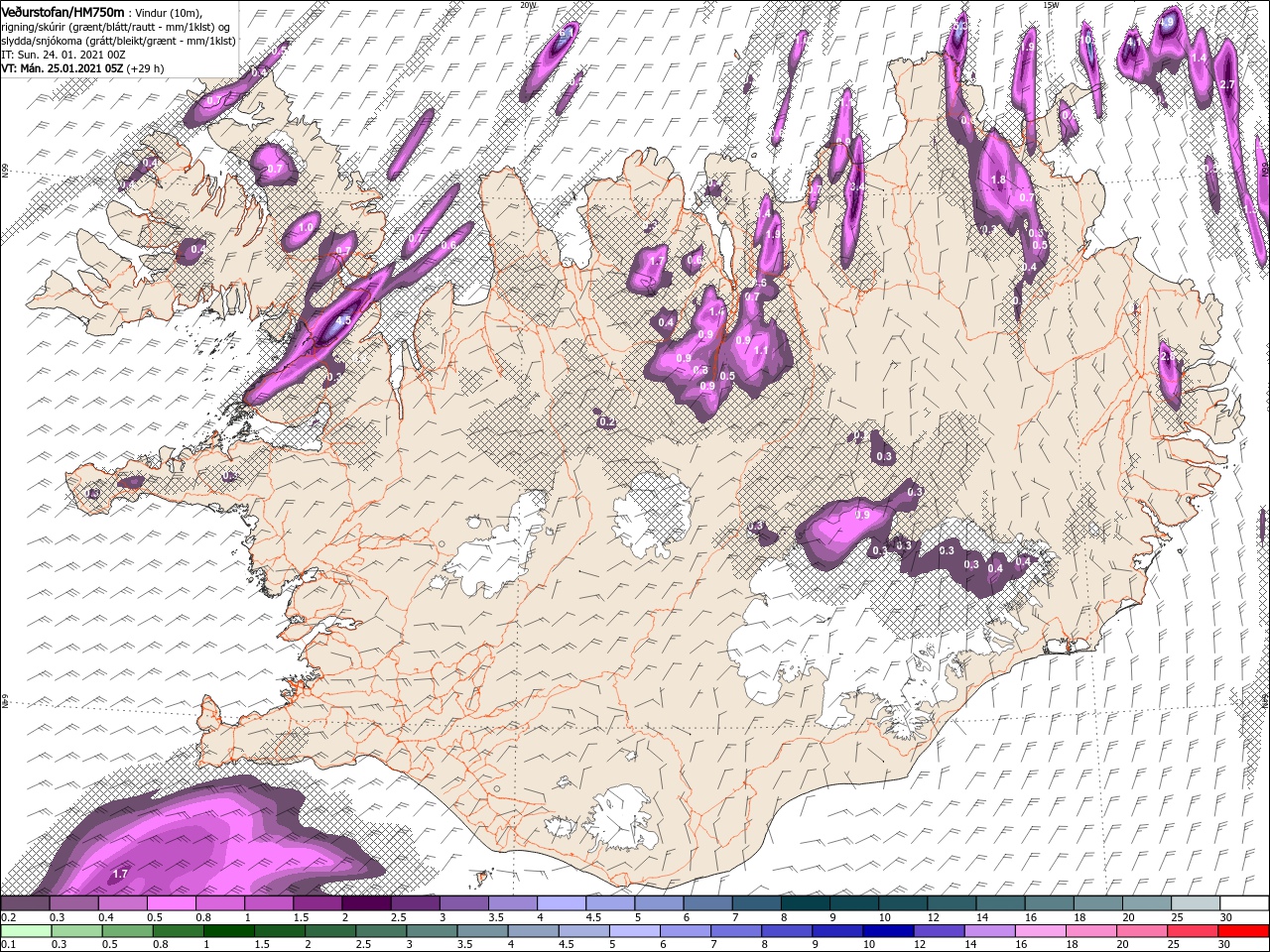Pick the dark teal 8 swatch in the snow legend
The width and height of the screenshot is (1270, 952).
(806, 903)
